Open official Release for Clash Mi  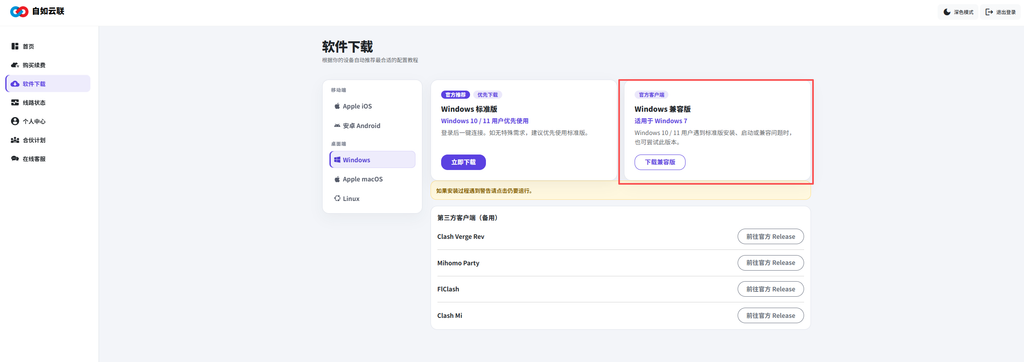pyautogui.click(x=771, y=315)
